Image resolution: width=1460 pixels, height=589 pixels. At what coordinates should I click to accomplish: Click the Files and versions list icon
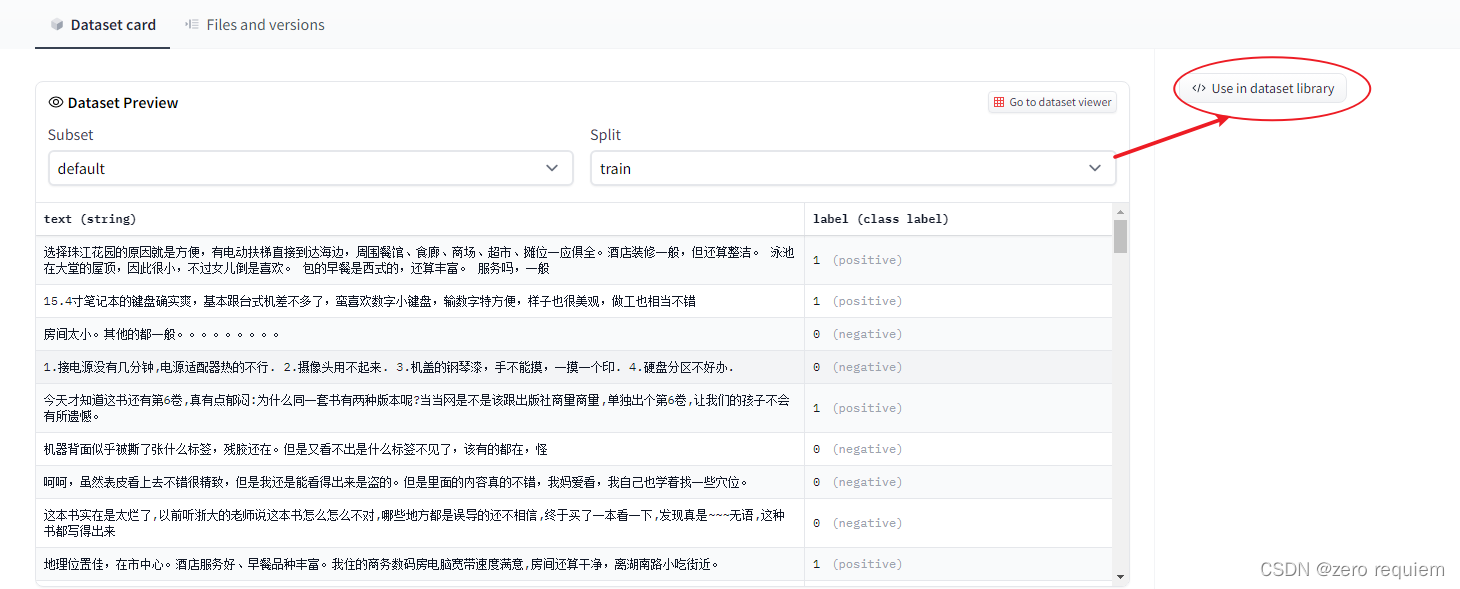tap(192, 25)
